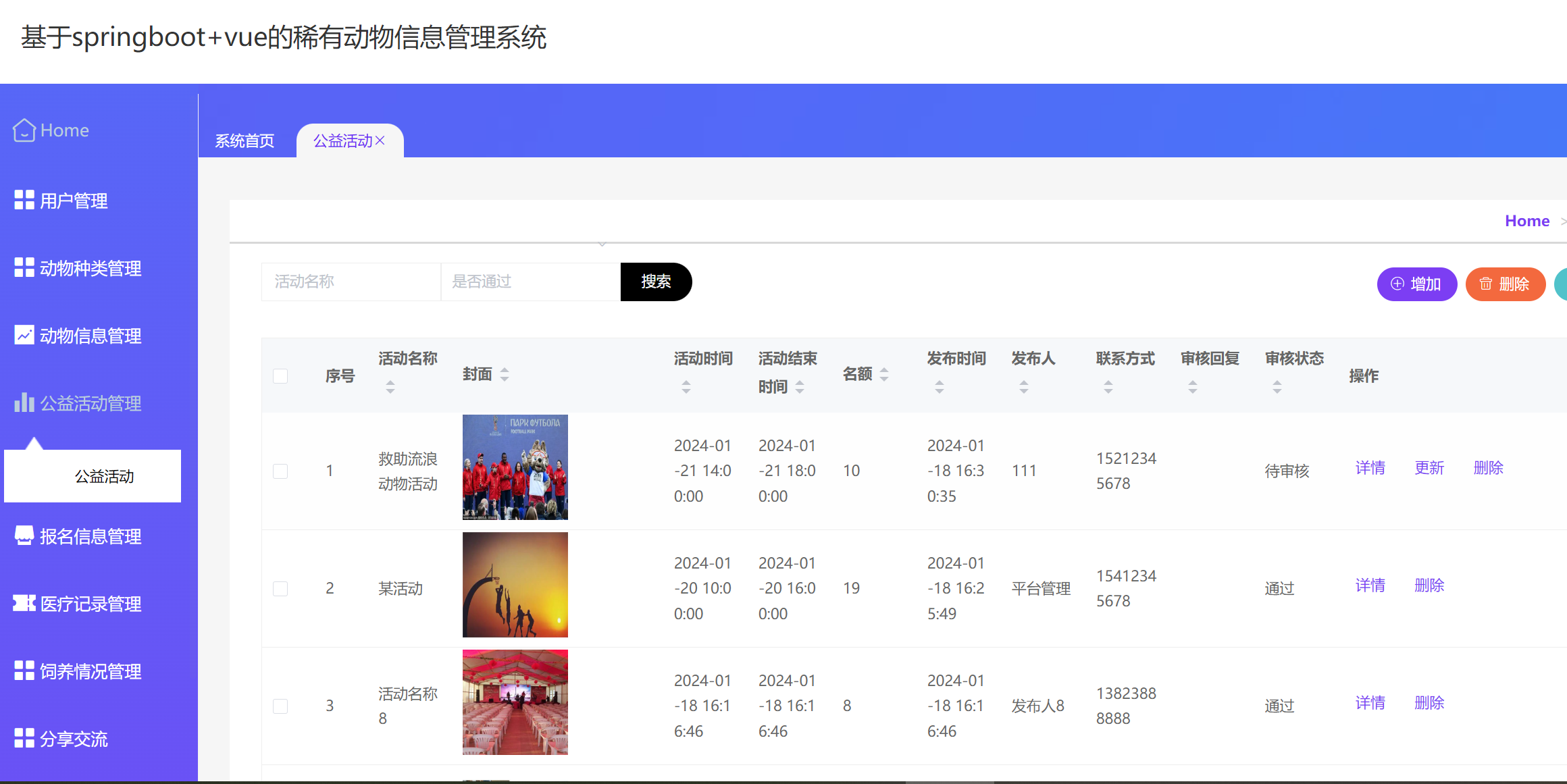Viewport: 1567px width, 784px height.
Task: Select the 公益活动管理 bar-chart icon
Action: (x=24, y=403)
